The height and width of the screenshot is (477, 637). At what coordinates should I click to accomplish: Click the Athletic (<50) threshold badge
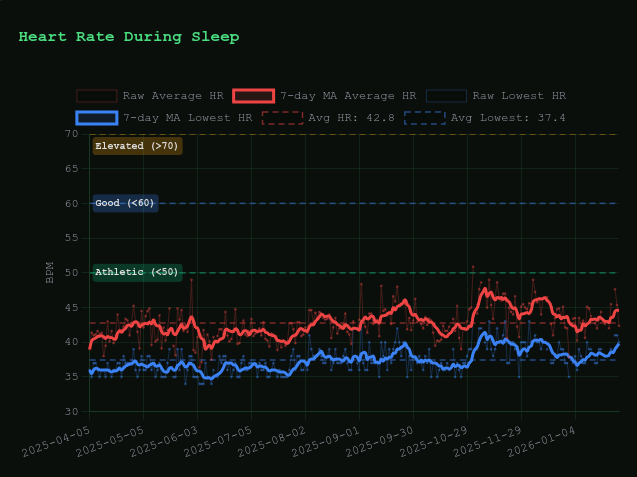coord(136,272)
